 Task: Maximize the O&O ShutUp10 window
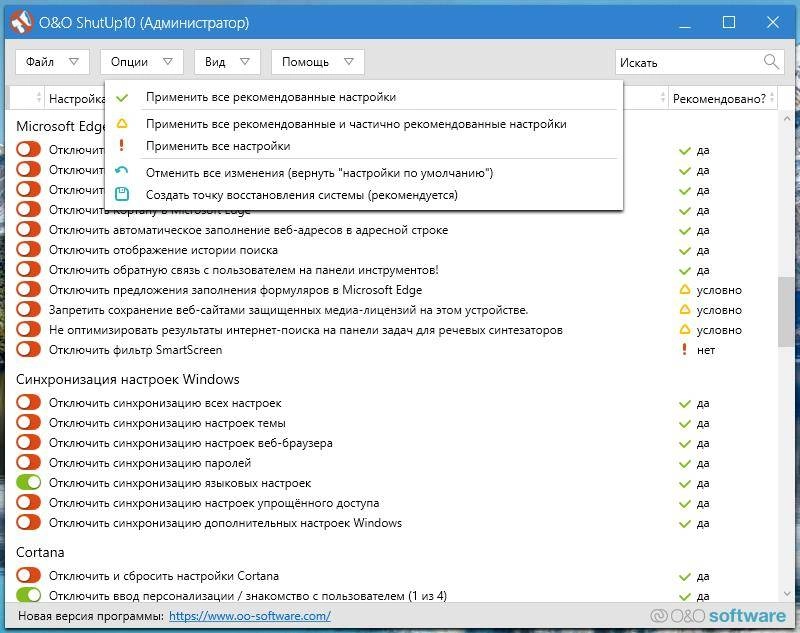pos(729,22)
